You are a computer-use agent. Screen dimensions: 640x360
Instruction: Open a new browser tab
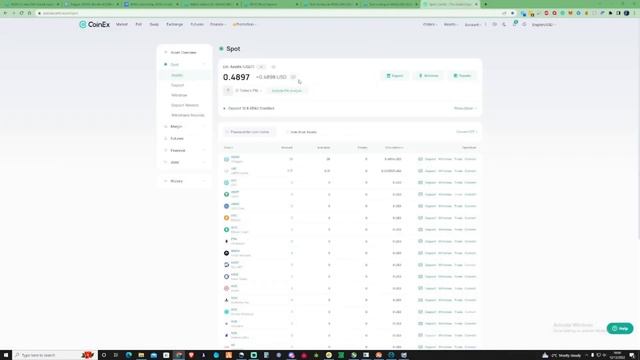[x=485, y=4]
